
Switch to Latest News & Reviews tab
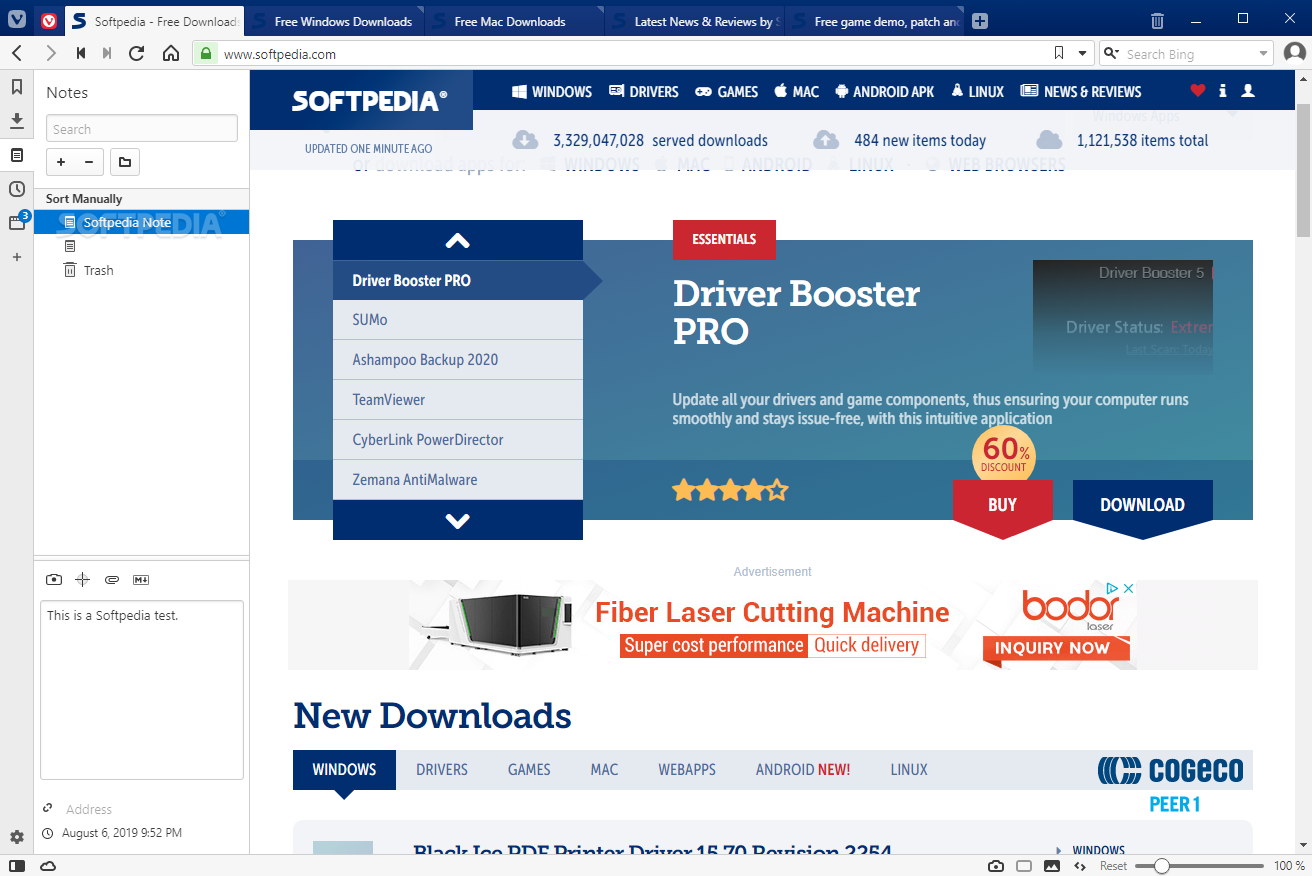[694, 21]
